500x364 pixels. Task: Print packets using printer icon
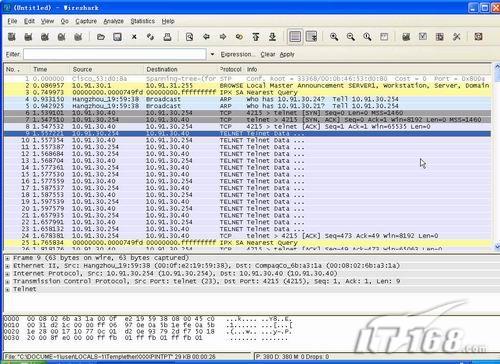pyautogui.click(x=167, y=37)
